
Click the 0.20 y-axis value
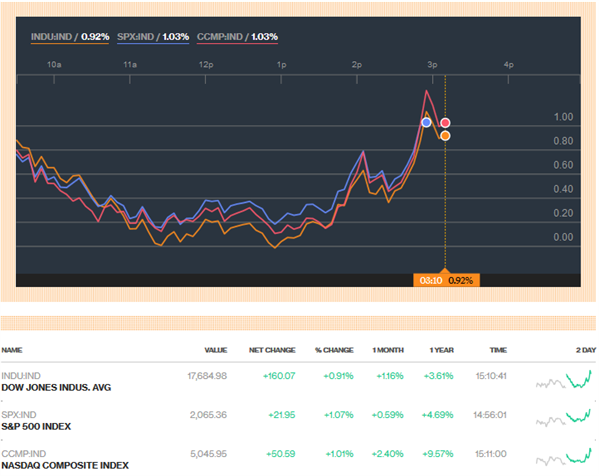[563, 213]
